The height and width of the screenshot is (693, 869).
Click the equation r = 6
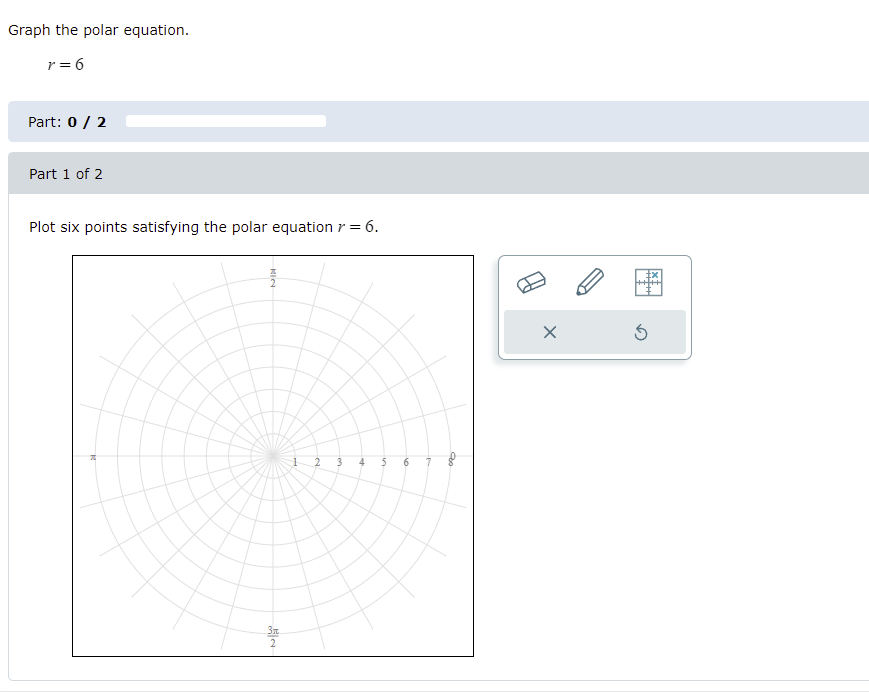[65, 64]
